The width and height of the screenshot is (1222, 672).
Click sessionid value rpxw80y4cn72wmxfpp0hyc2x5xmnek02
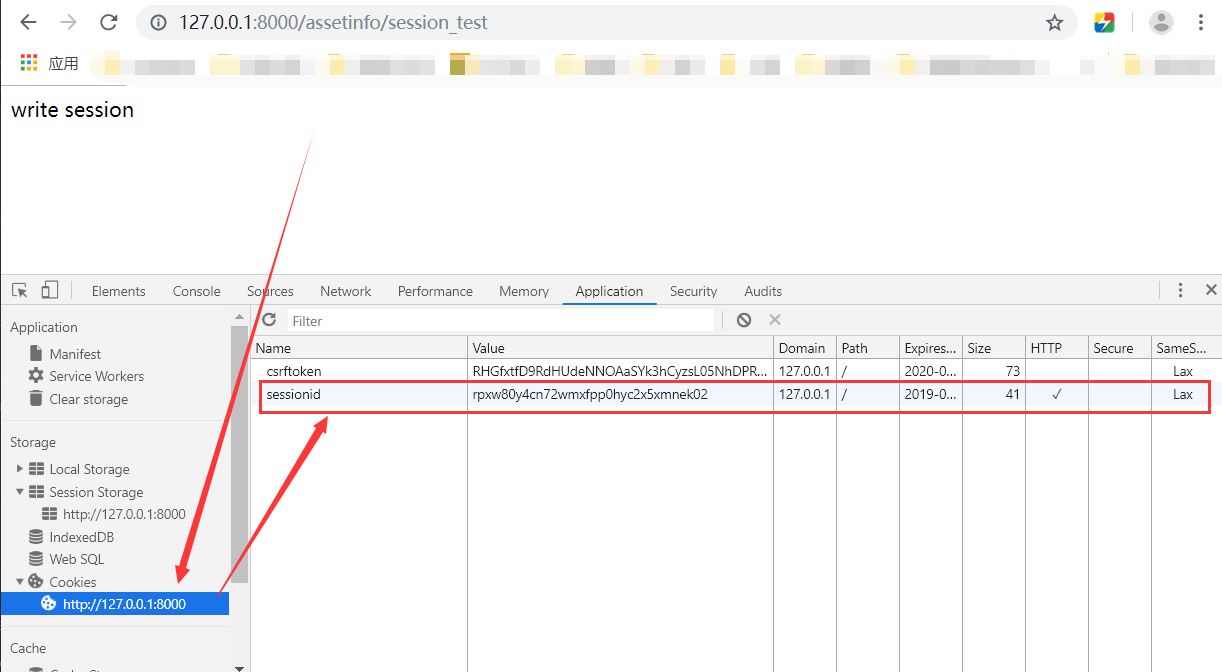tap(590, 394)
